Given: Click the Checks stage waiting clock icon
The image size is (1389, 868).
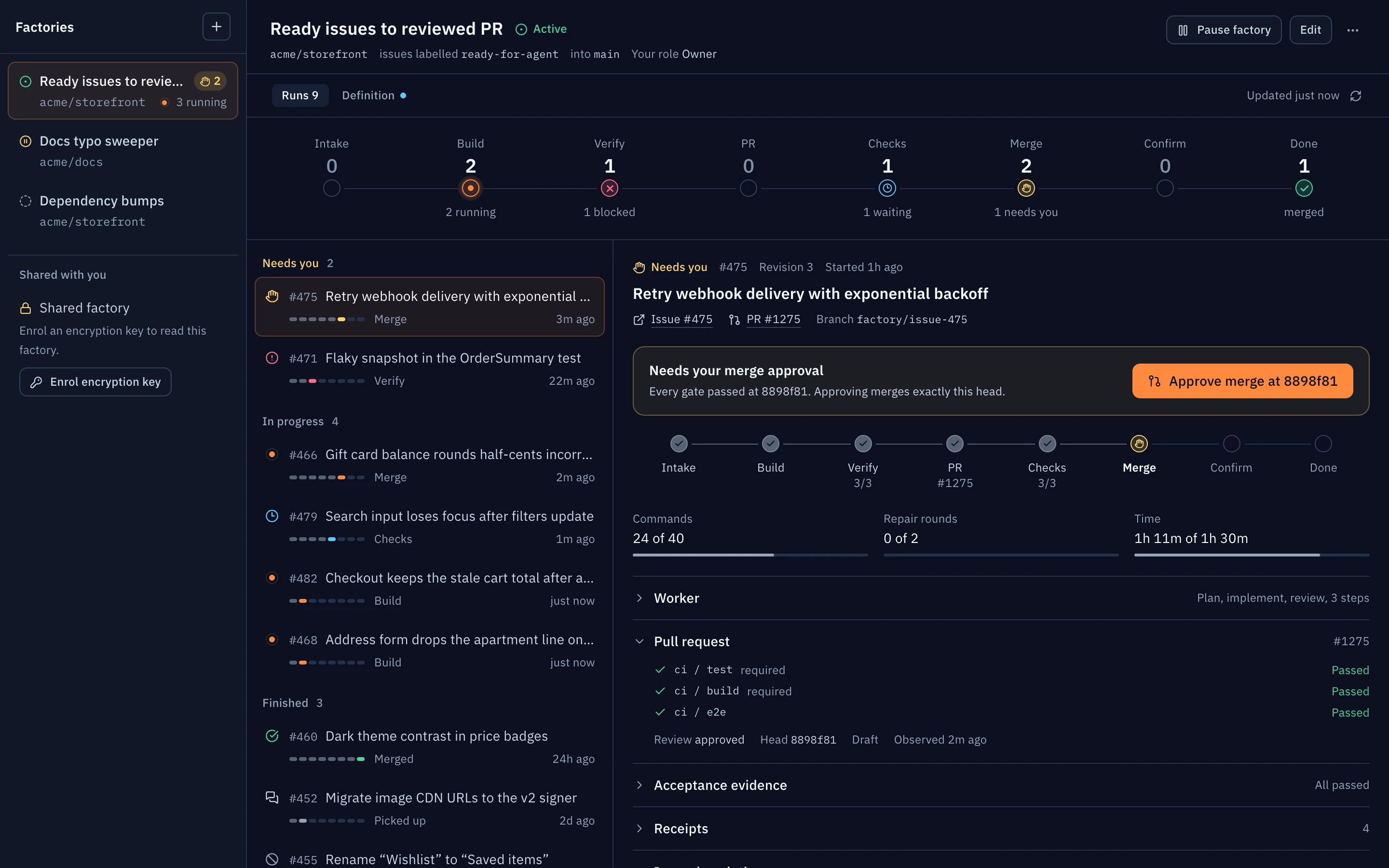Looking at the screenshot, I should pos(887,188).
